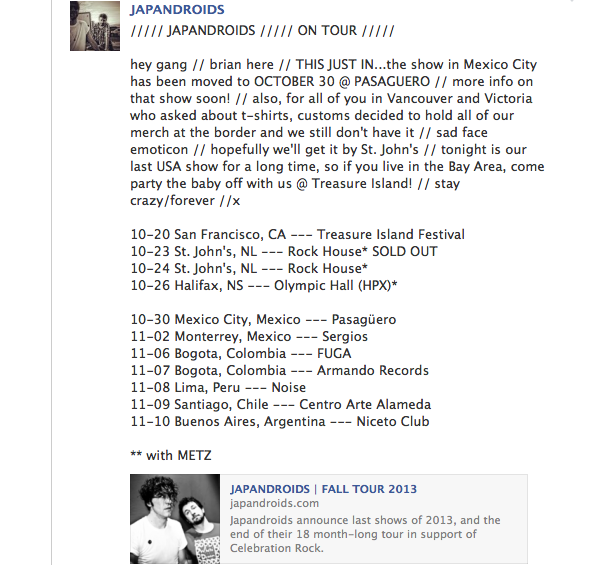Viewport: 607px width, 565px height.
Task: Click the Bogota Armando Records date
Action: [x=279, y=371]
